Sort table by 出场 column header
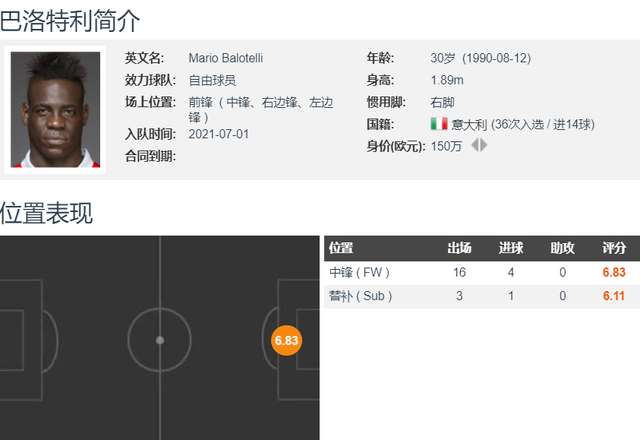The image size is (640, 440). pyautogui.click(x=459, y=248)
